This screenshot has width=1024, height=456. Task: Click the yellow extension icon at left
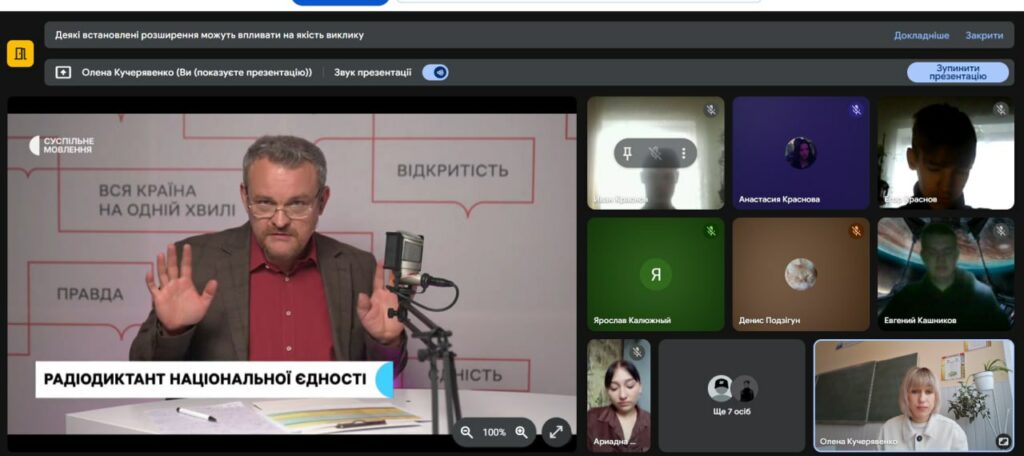20,54
